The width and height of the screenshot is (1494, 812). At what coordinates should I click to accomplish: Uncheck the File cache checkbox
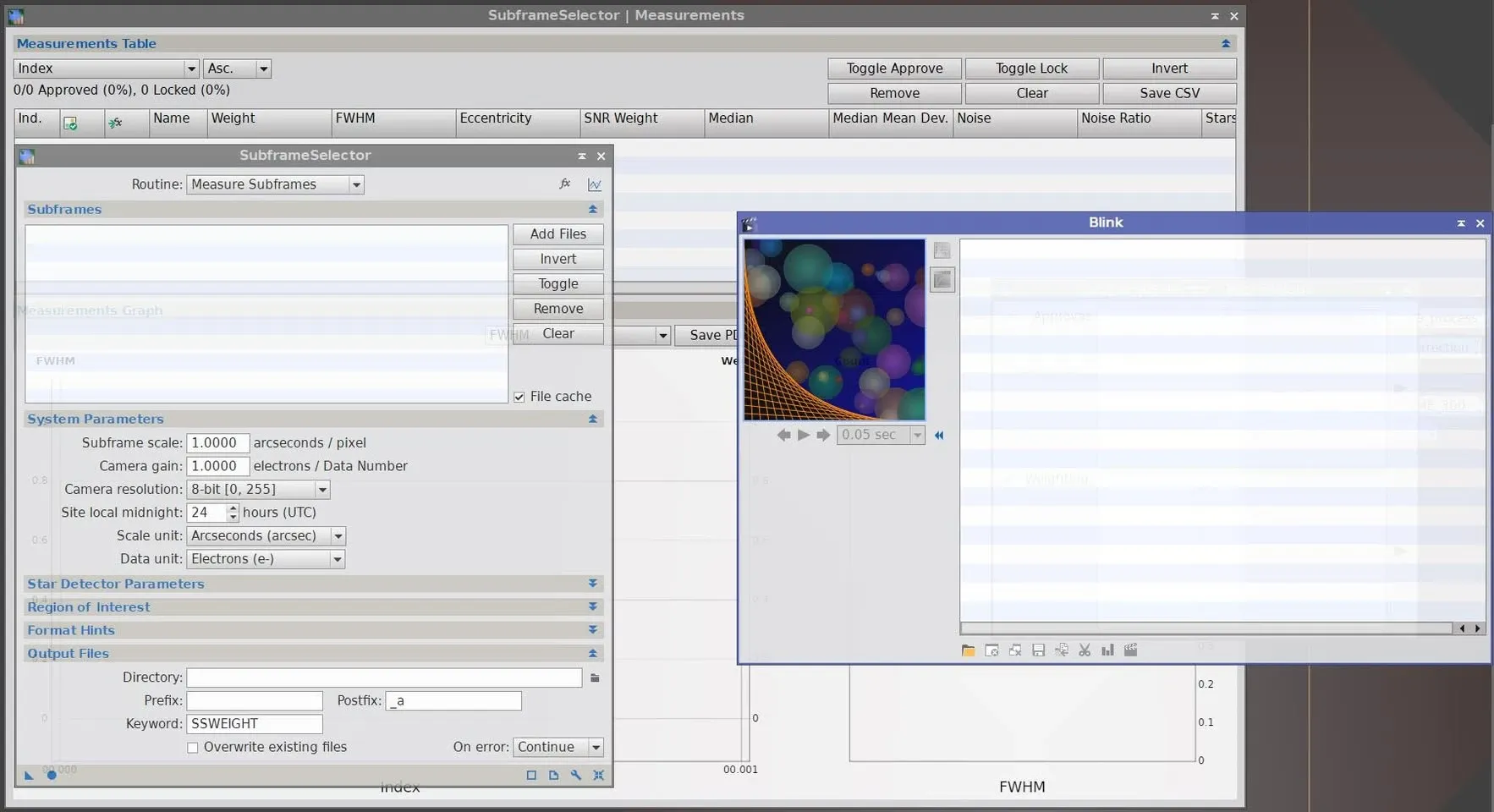tap(519, 397)
